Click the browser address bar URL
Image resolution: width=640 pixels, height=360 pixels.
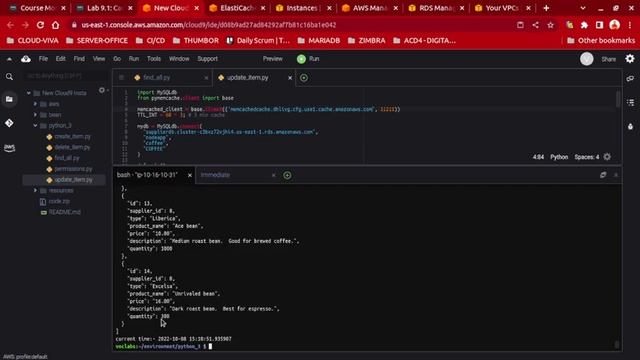coord(209,25)
